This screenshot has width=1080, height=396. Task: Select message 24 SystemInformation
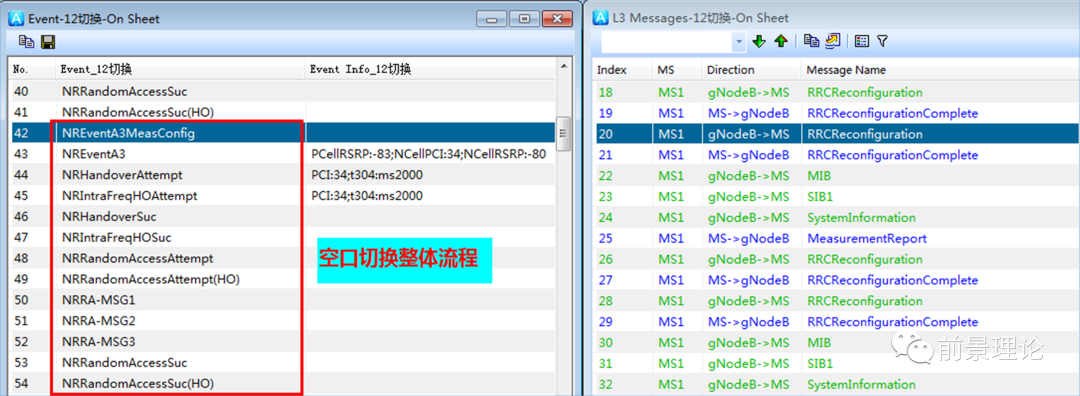(836, 218)
